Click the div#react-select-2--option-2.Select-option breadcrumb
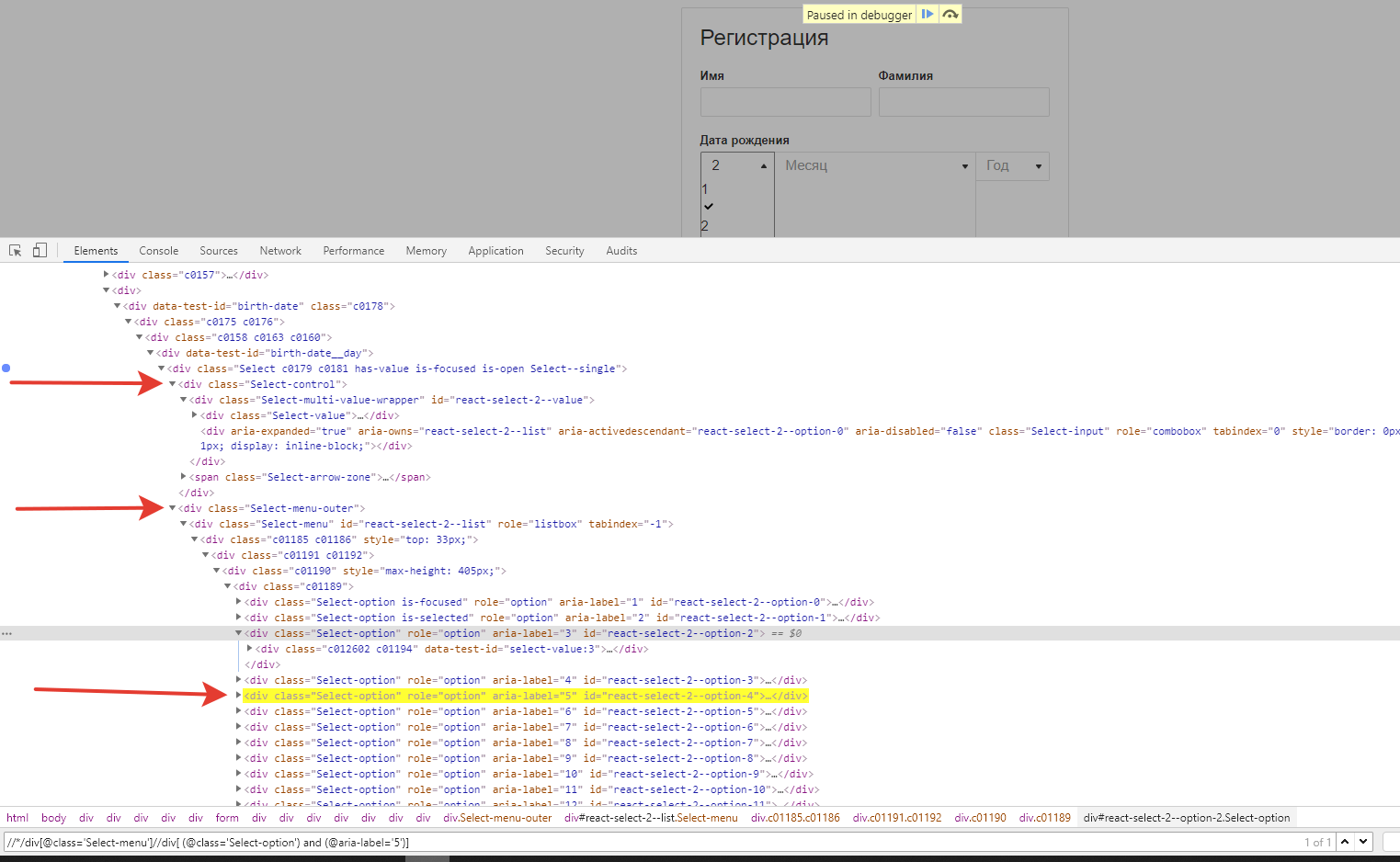 pos(1187,818)
